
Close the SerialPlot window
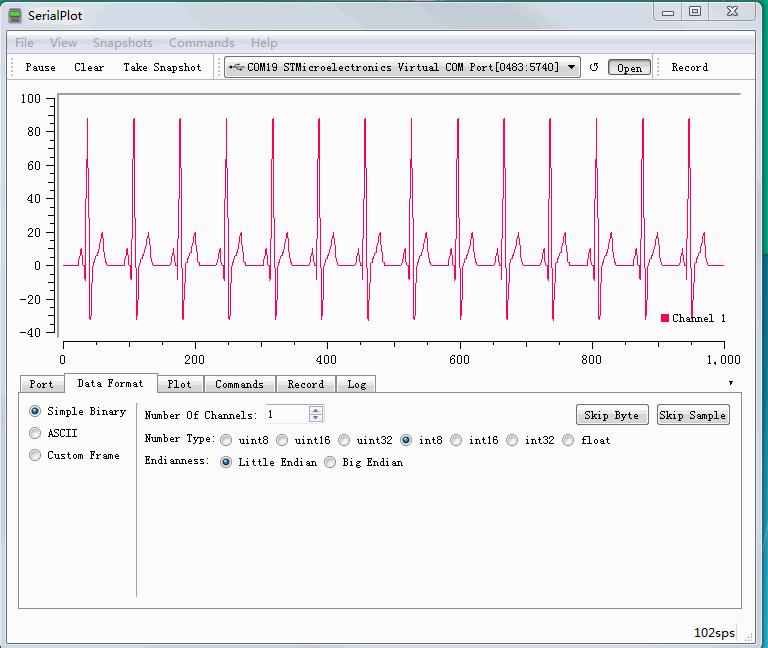(x=732, y=11)
